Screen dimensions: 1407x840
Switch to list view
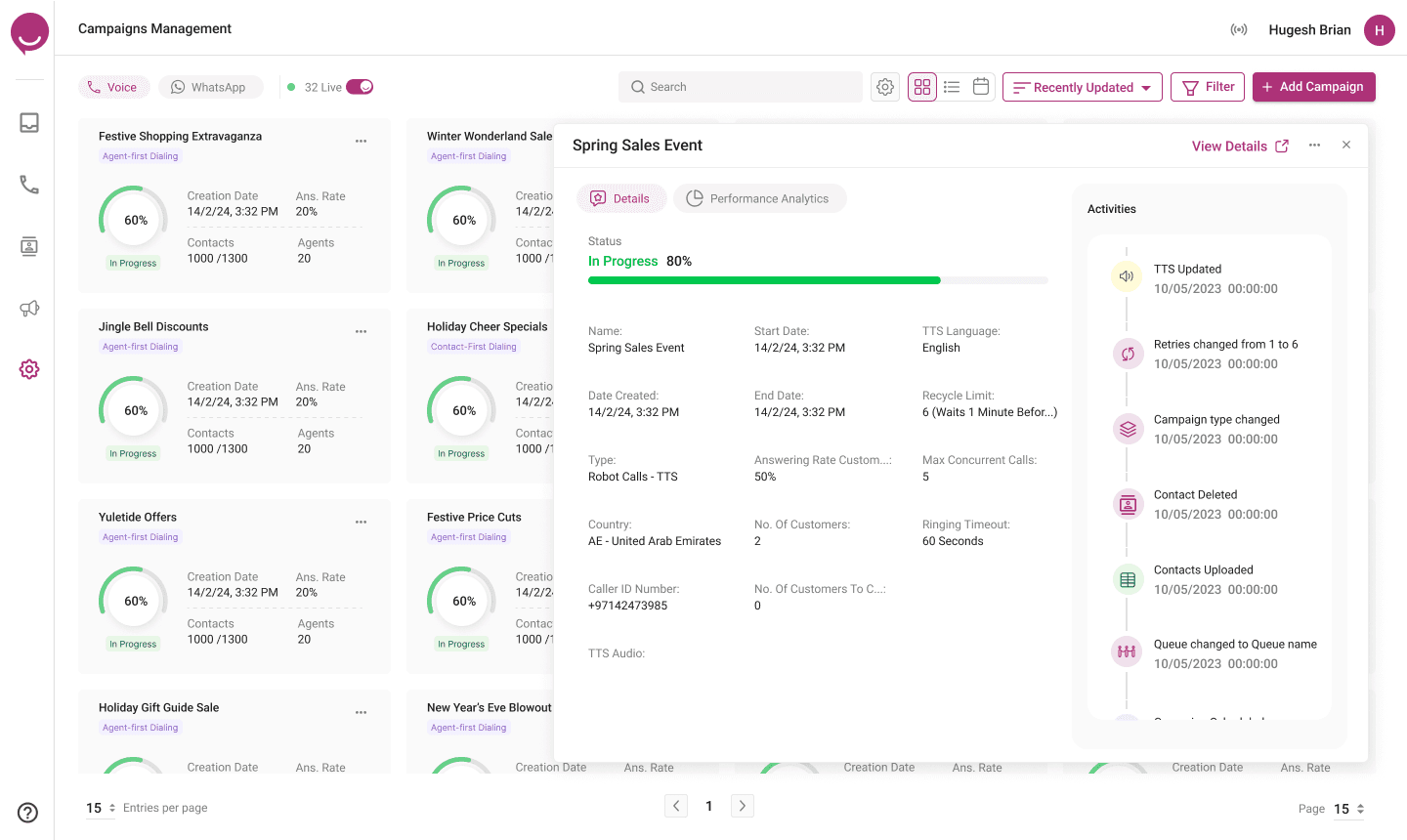952,87
